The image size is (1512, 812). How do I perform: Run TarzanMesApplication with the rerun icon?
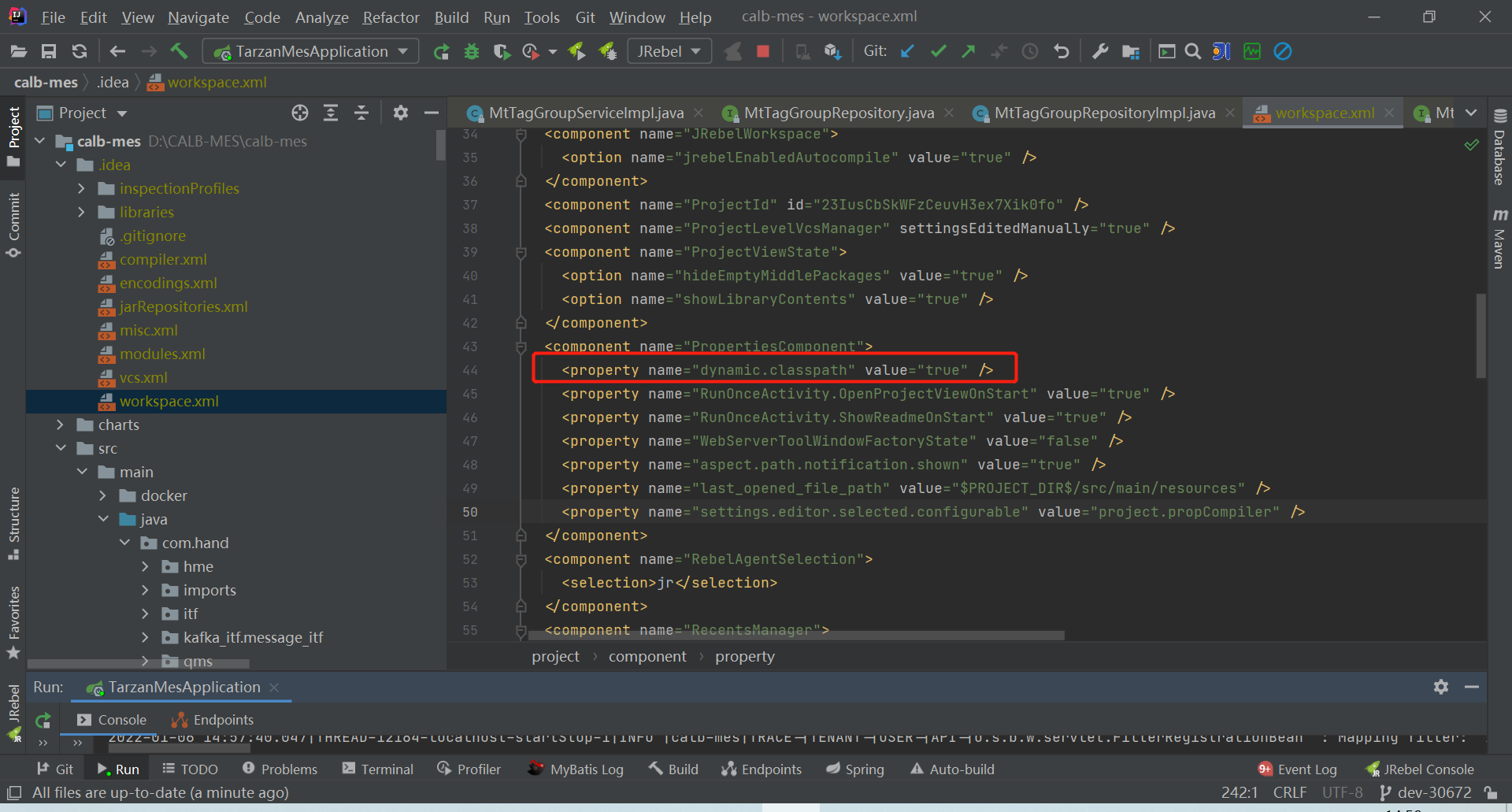click(x=441, y=52)
